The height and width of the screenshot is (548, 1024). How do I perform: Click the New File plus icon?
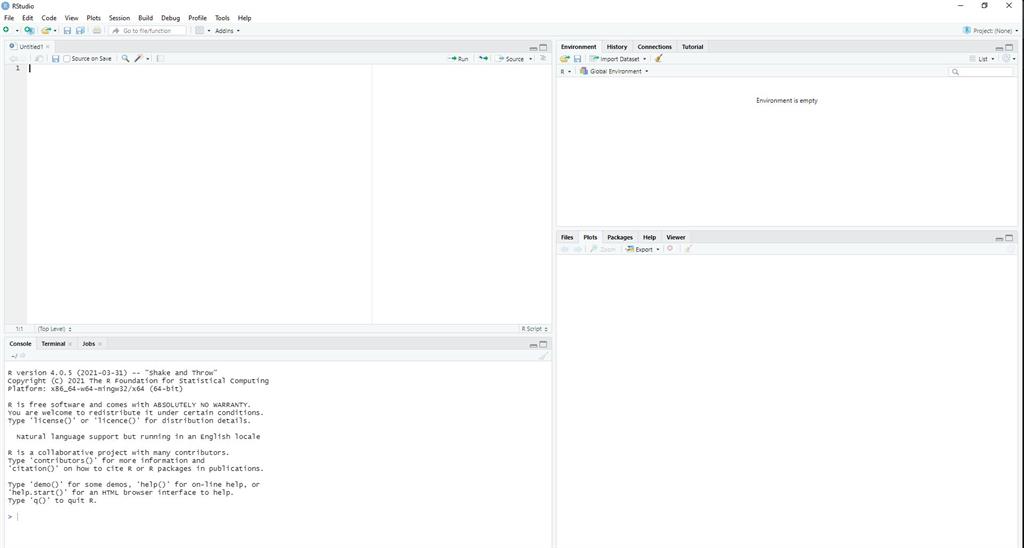coord(7,30)
